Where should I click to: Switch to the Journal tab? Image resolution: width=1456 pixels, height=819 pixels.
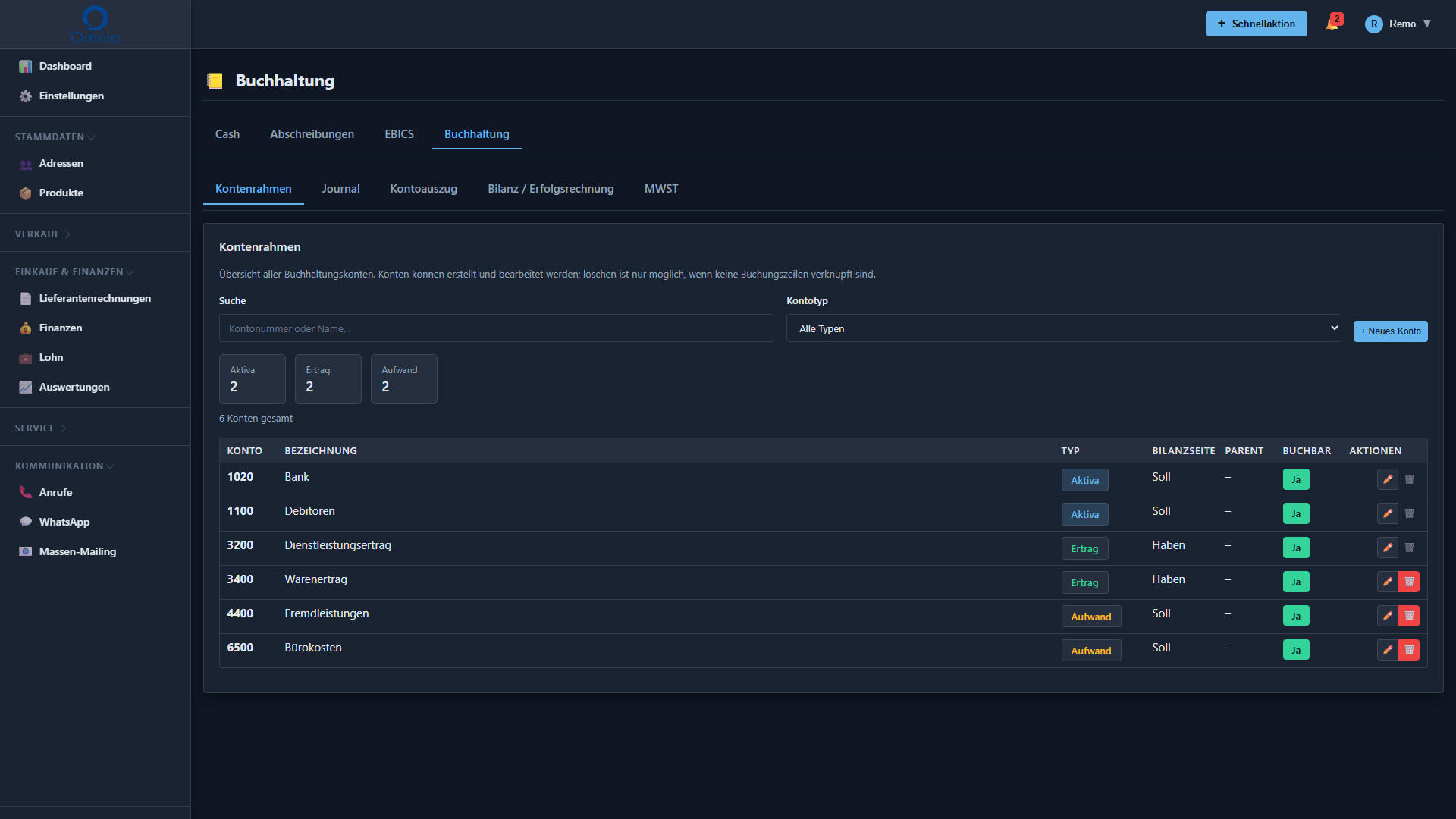tap(340, 189)
